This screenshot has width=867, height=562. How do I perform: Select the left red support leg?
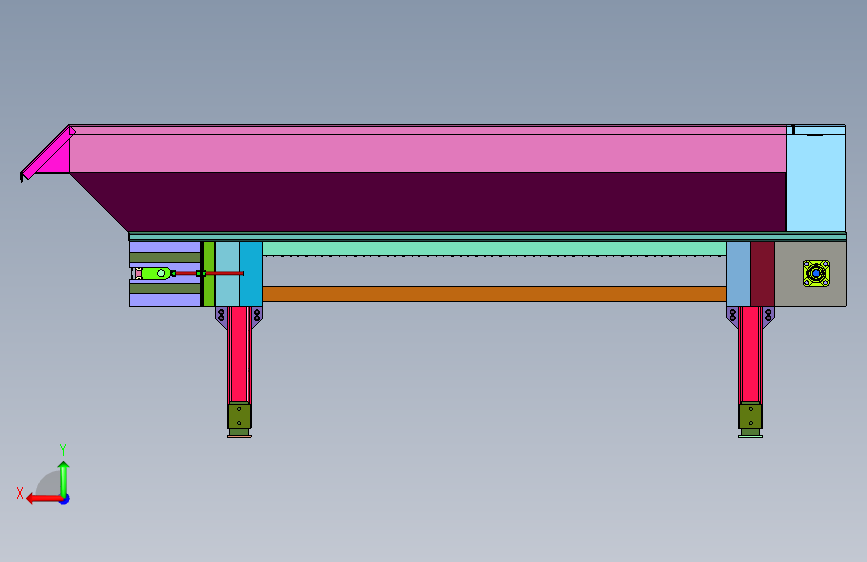point(239,355)
